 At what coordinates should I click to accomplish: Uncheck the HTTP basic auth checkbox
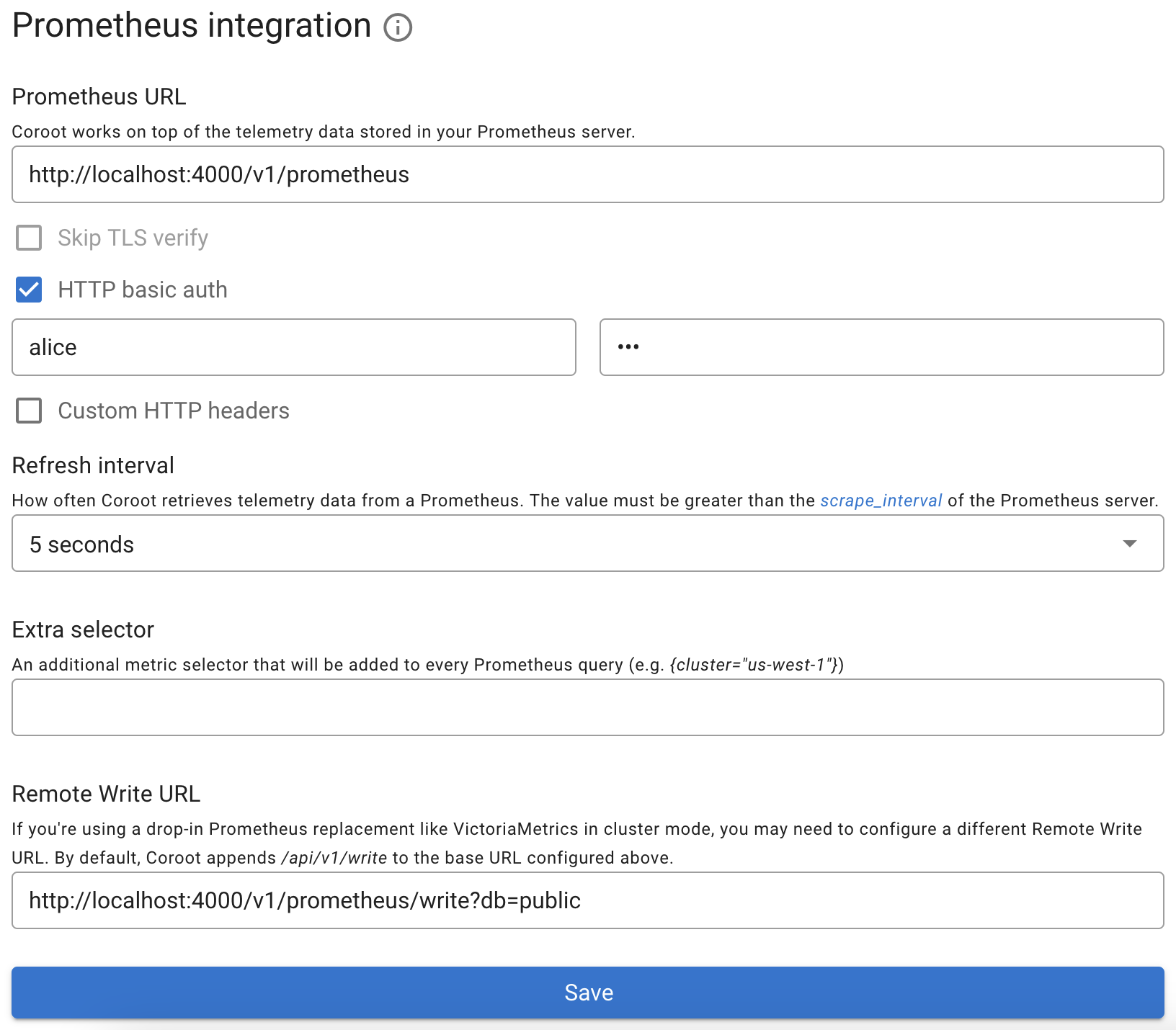point(29,290)
